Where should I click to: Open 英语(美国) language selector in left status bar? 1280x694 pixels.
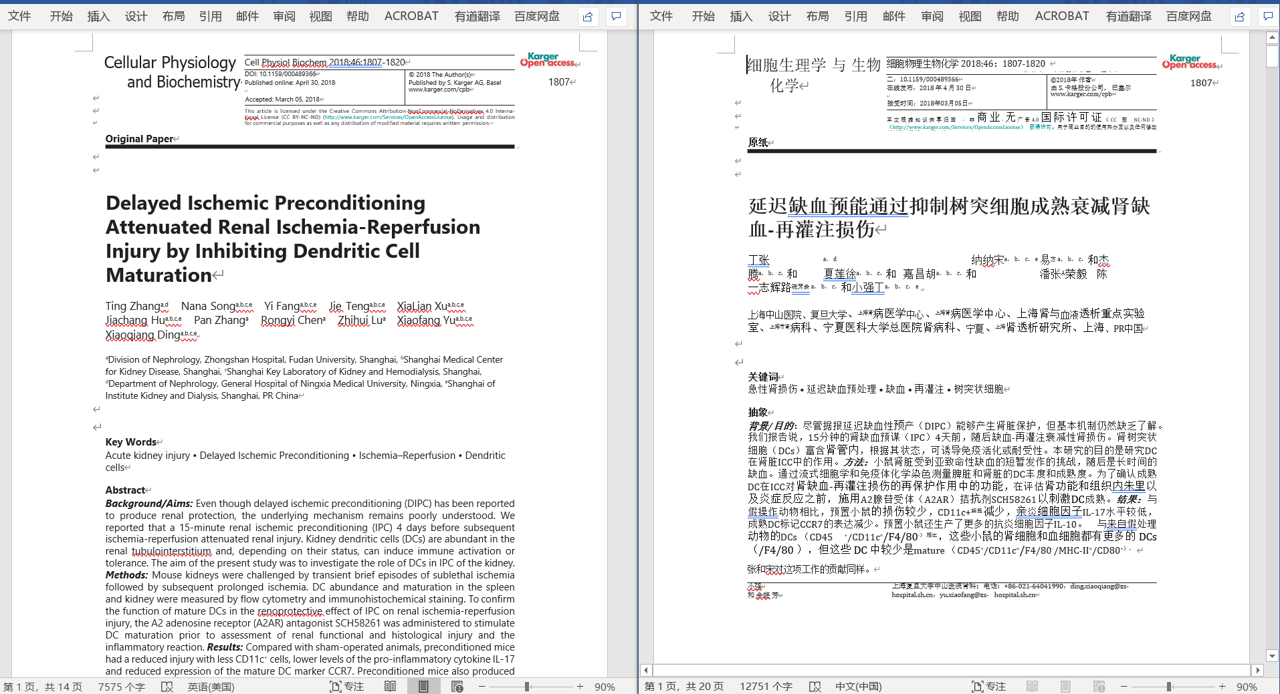click(210, 687)
